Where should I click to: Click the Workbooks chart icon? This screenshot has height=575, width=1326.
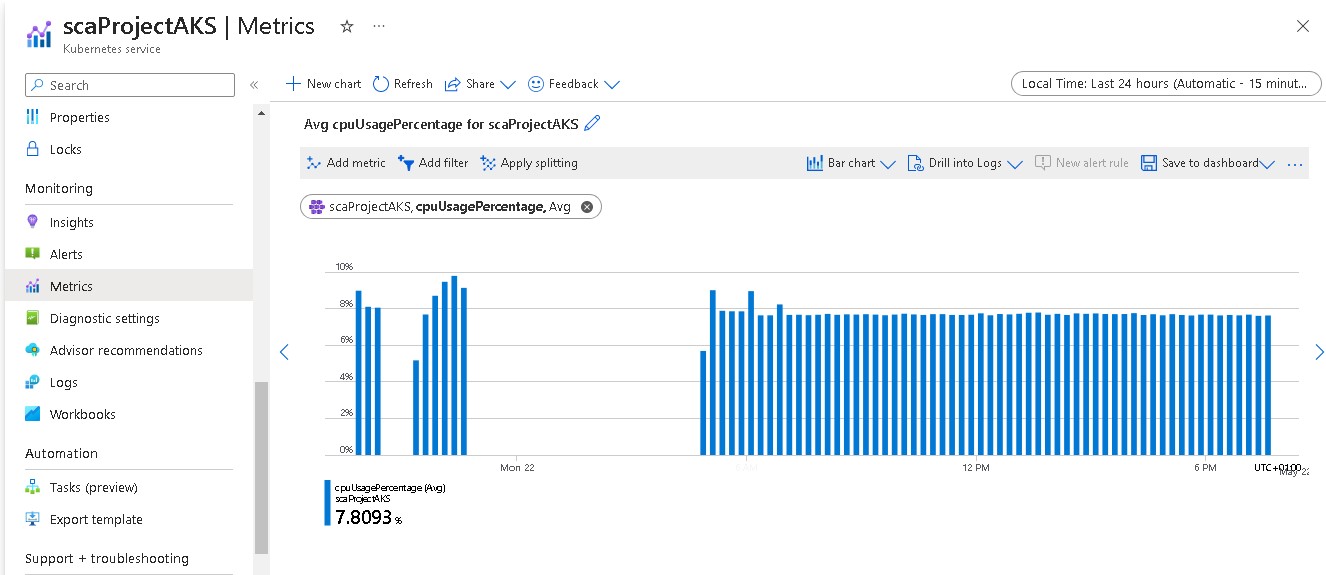pos(32,414)
